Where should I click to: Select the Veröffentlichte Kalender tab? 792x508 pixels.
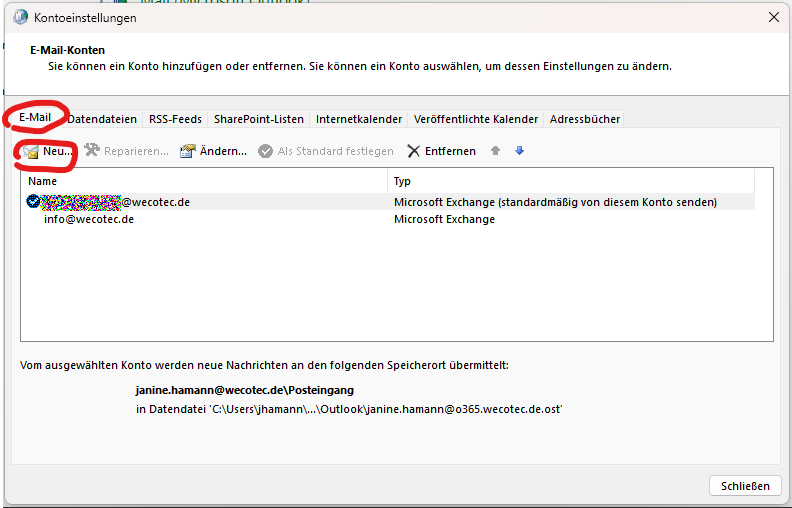476,119
